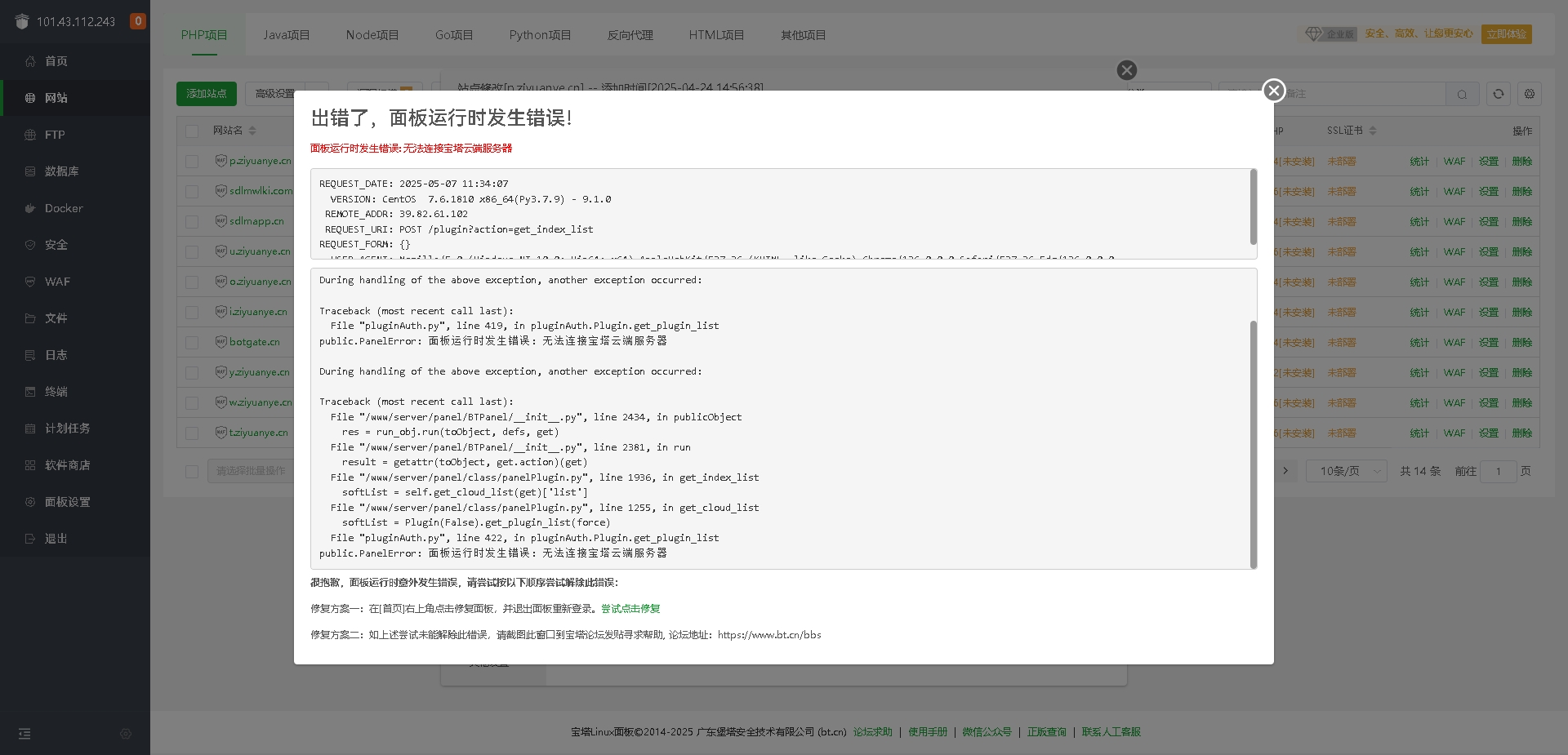Sort by SSL证书 column arrows
The height and width of the screenshot is (755, 1568).
(1373, 131)
